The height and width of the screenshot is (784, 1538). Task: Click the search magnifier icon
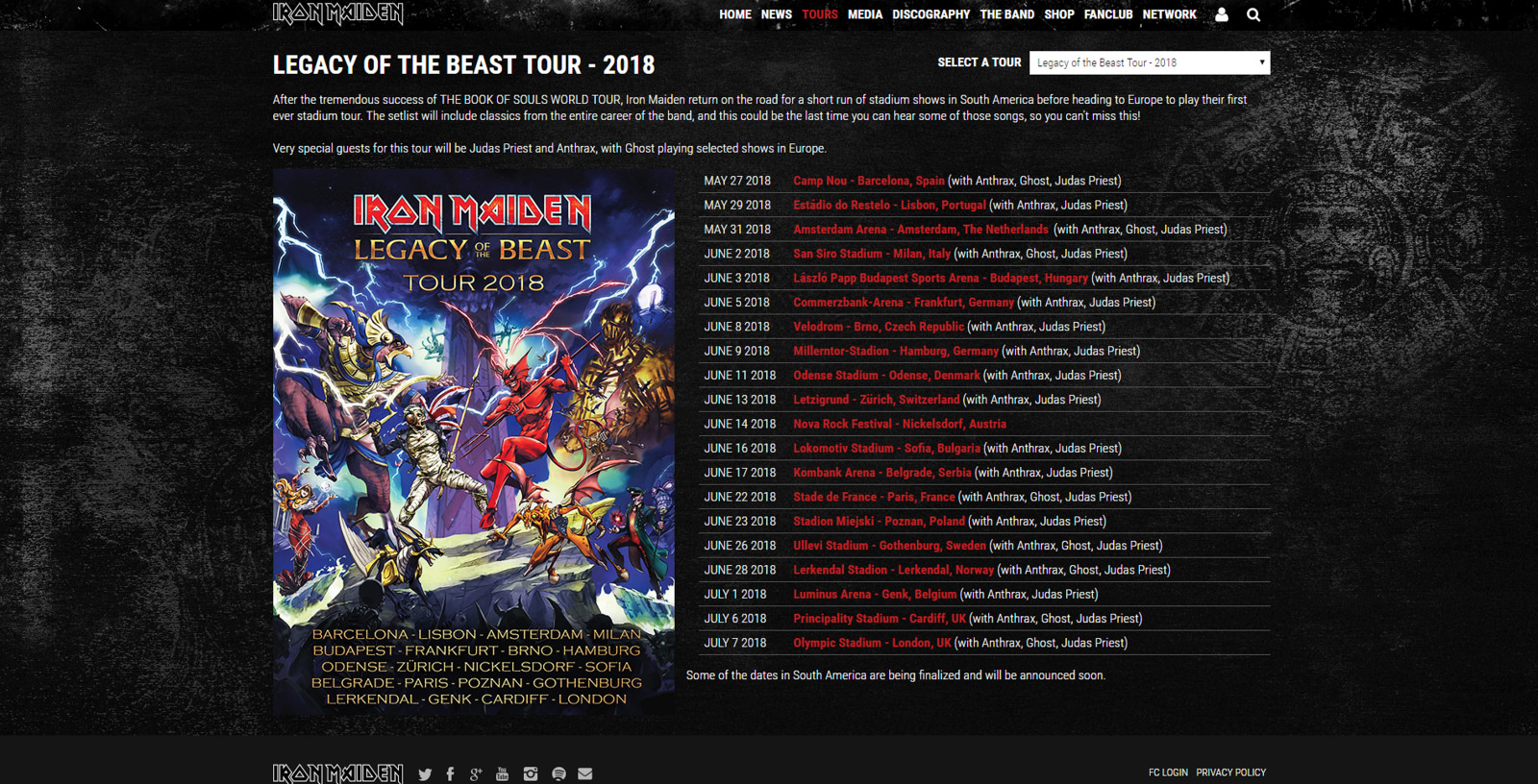pos(1253,14)
